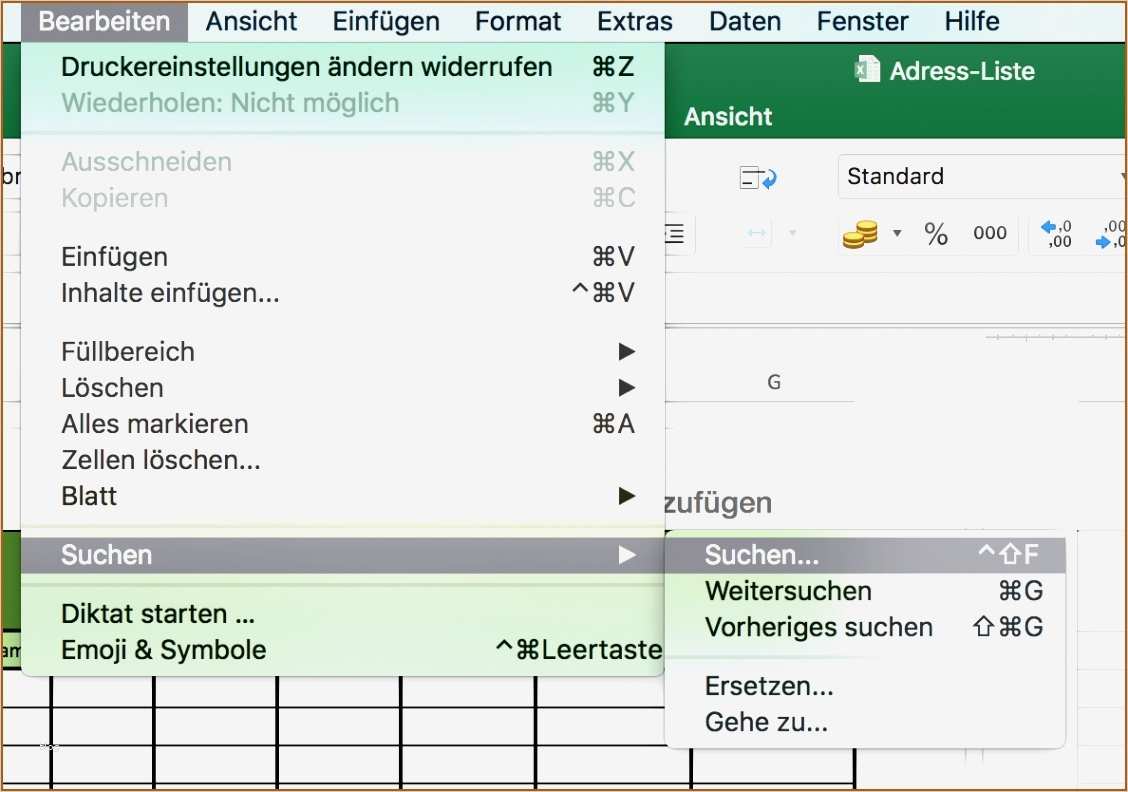Select Weitersuchen in the submenu
This screenshot has width=1128, height=792.
point(865,591)
